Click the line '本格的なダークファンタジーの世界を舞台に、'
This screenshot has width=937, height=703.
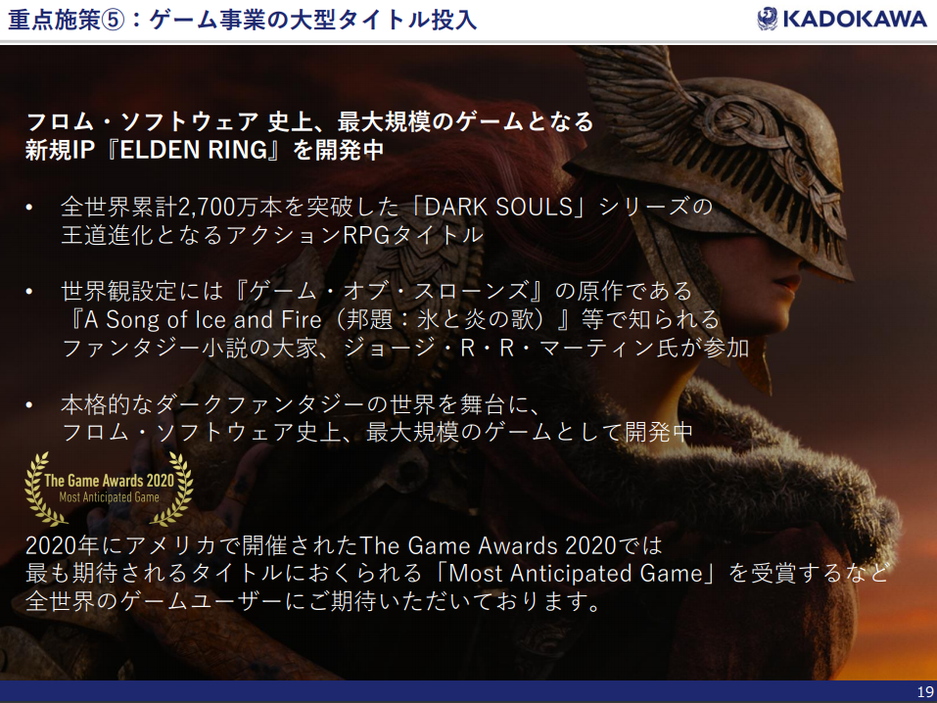(x=300, y=405)
